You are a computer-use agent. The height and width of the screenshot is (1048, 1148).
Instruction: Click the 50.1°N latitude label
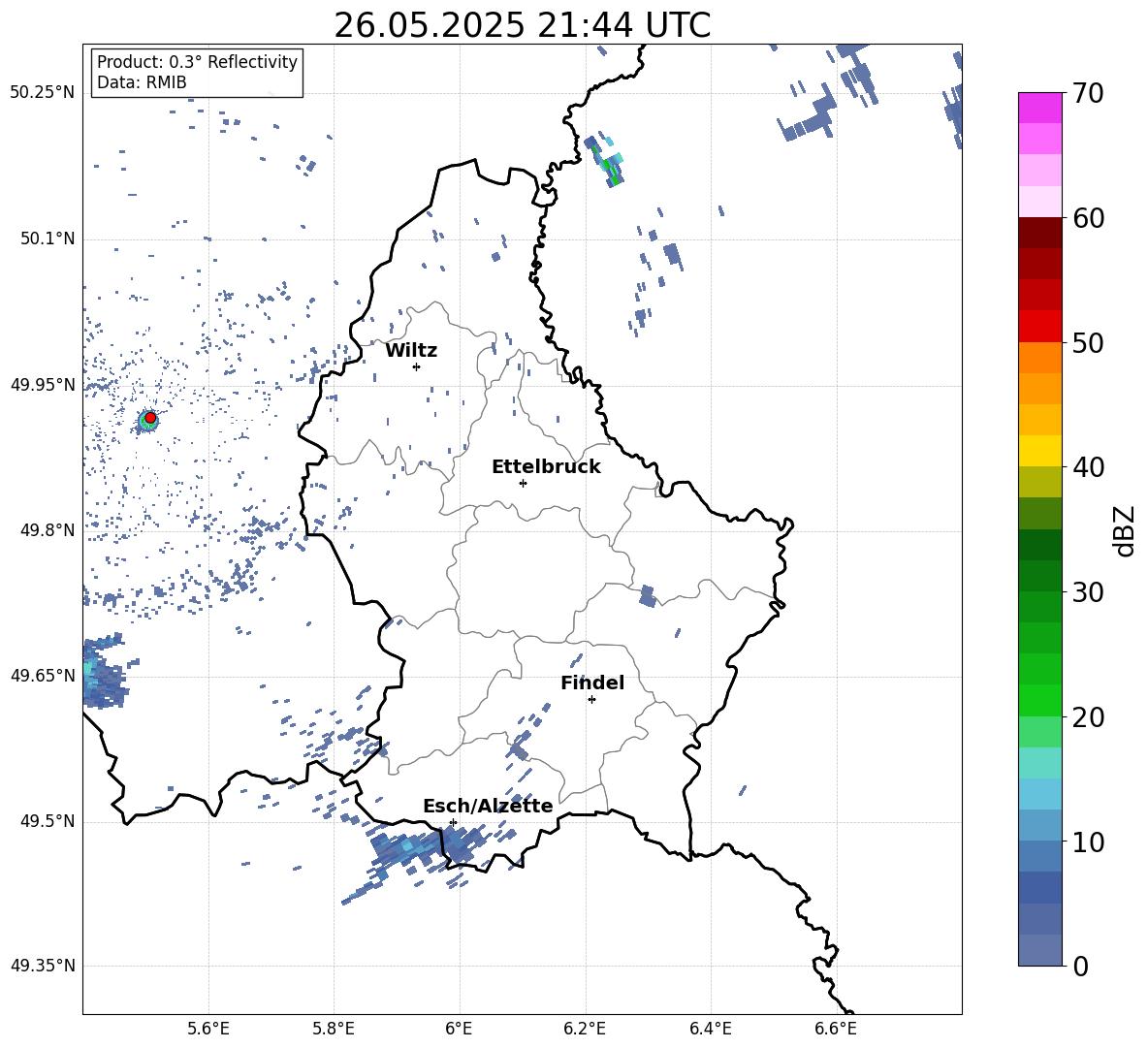48,239
